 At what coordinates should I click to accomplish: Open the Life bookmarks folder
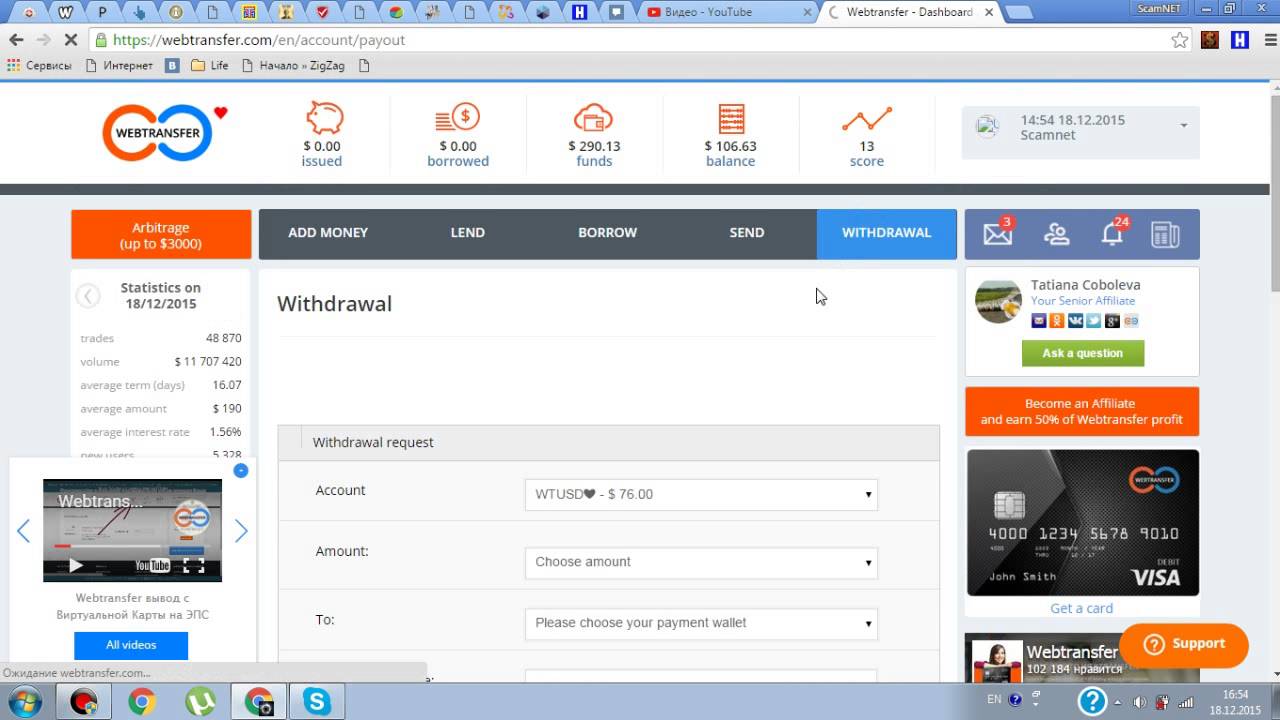coord(210,66)
